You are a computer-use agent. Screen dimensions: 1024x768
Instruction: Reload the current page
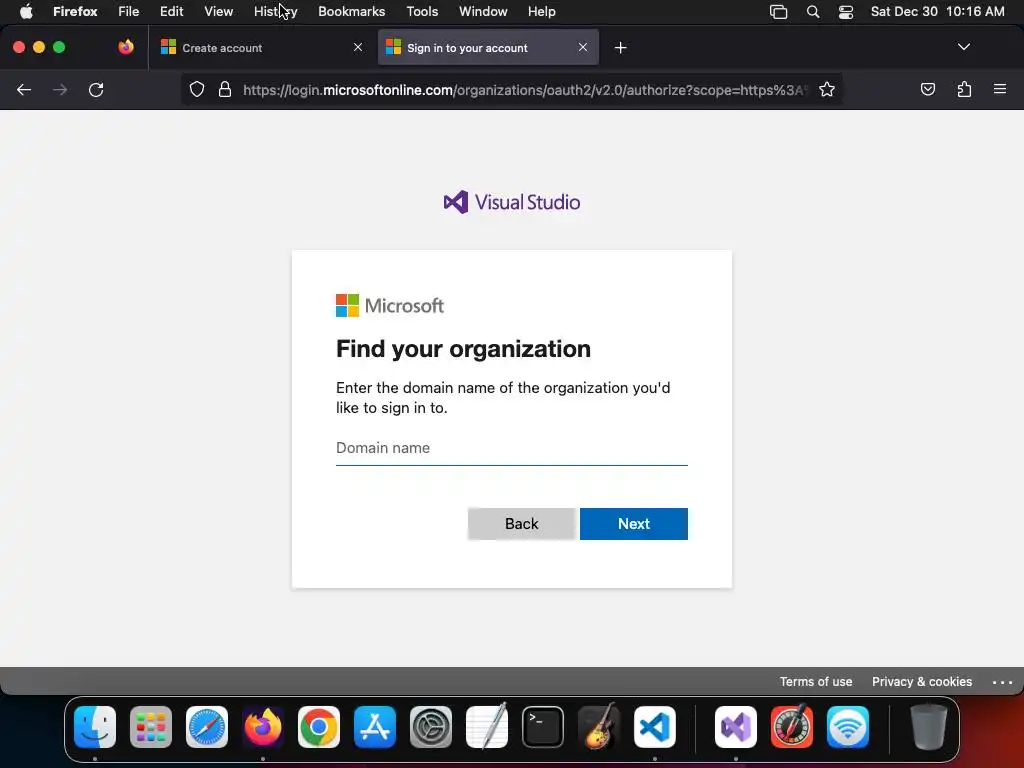pyautogui.click(x=96, y=89)
